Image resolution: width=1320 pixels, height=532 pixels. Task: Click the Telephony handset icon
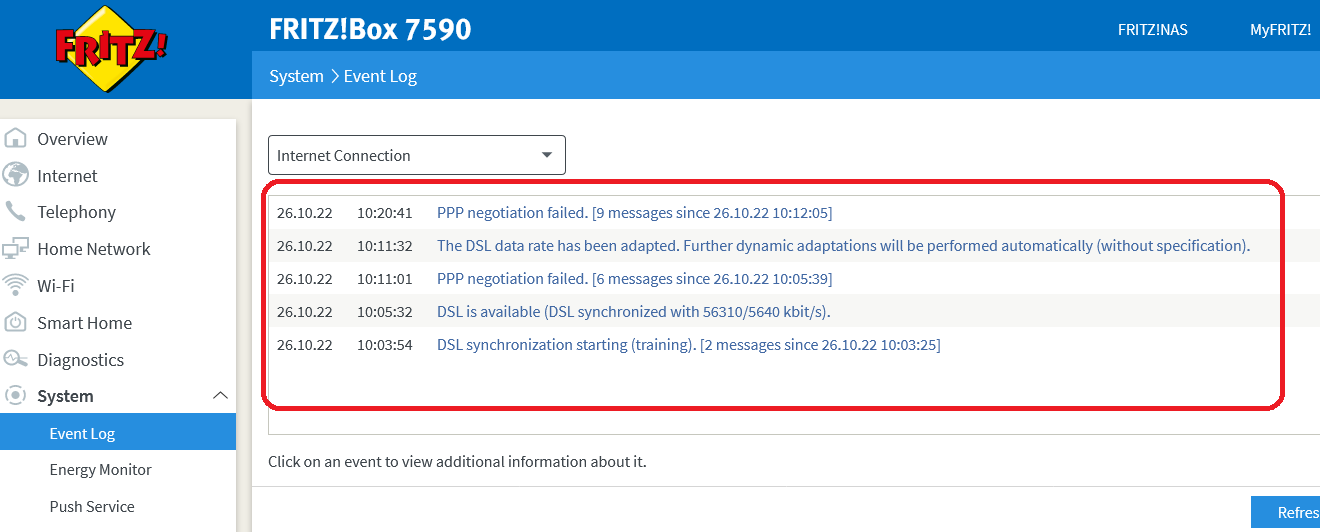tap(16, 212)
